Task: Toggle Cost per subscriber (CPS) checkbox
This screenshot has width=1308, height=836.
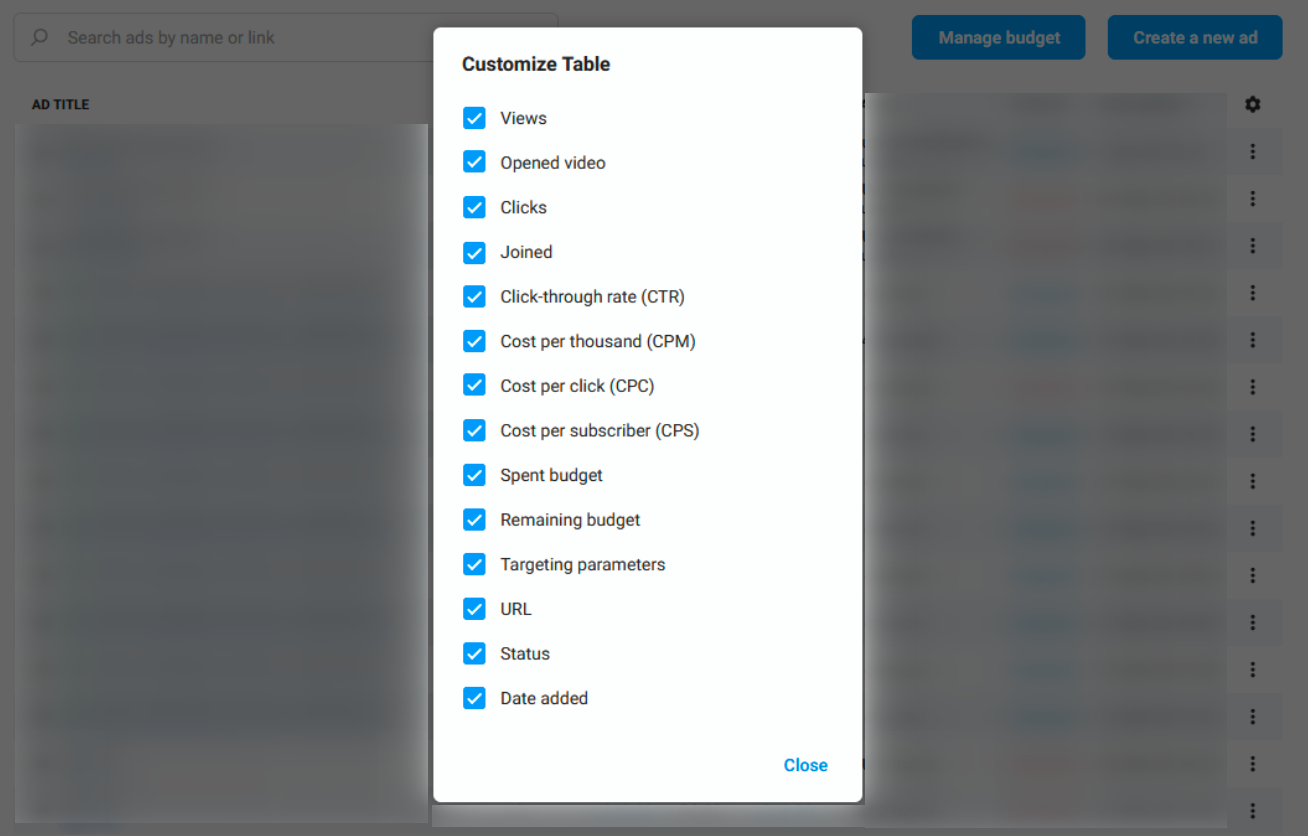Action: (474, 431)
